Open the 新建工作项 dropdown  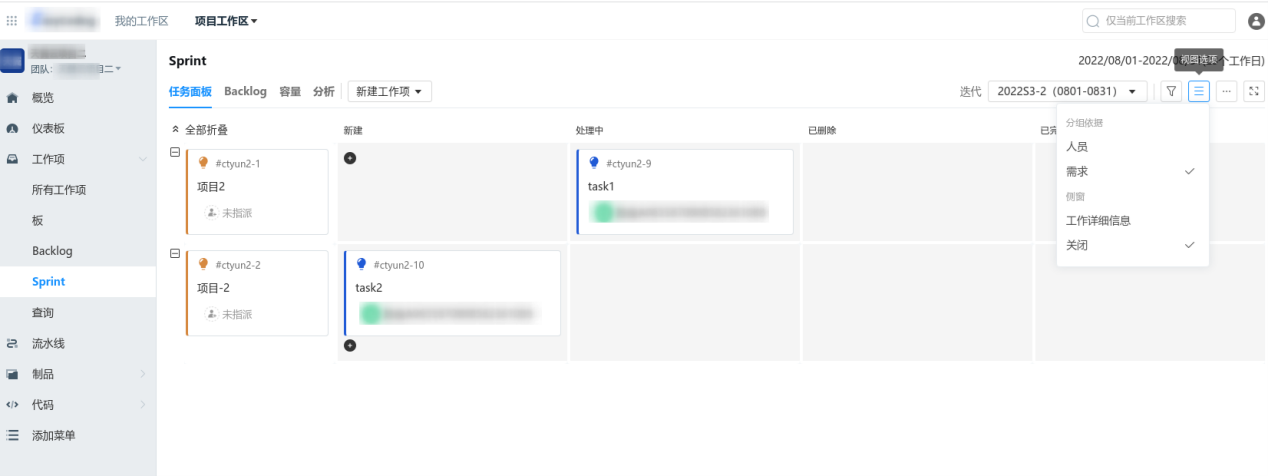point(389,91)
